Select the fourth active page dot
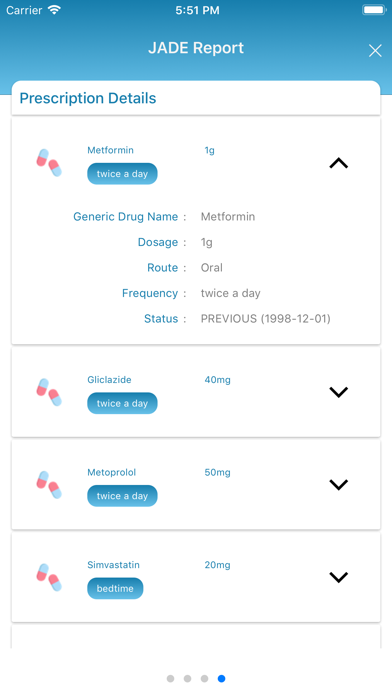This screenshot has width=392, height=696. point(222,678)
